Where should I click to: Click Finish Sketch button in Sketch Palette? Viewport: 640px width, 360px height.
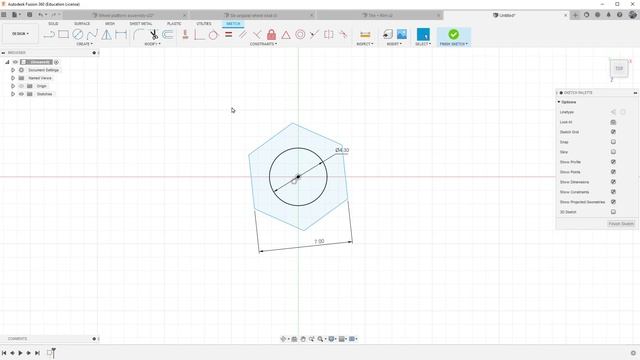tap(621, 224)
